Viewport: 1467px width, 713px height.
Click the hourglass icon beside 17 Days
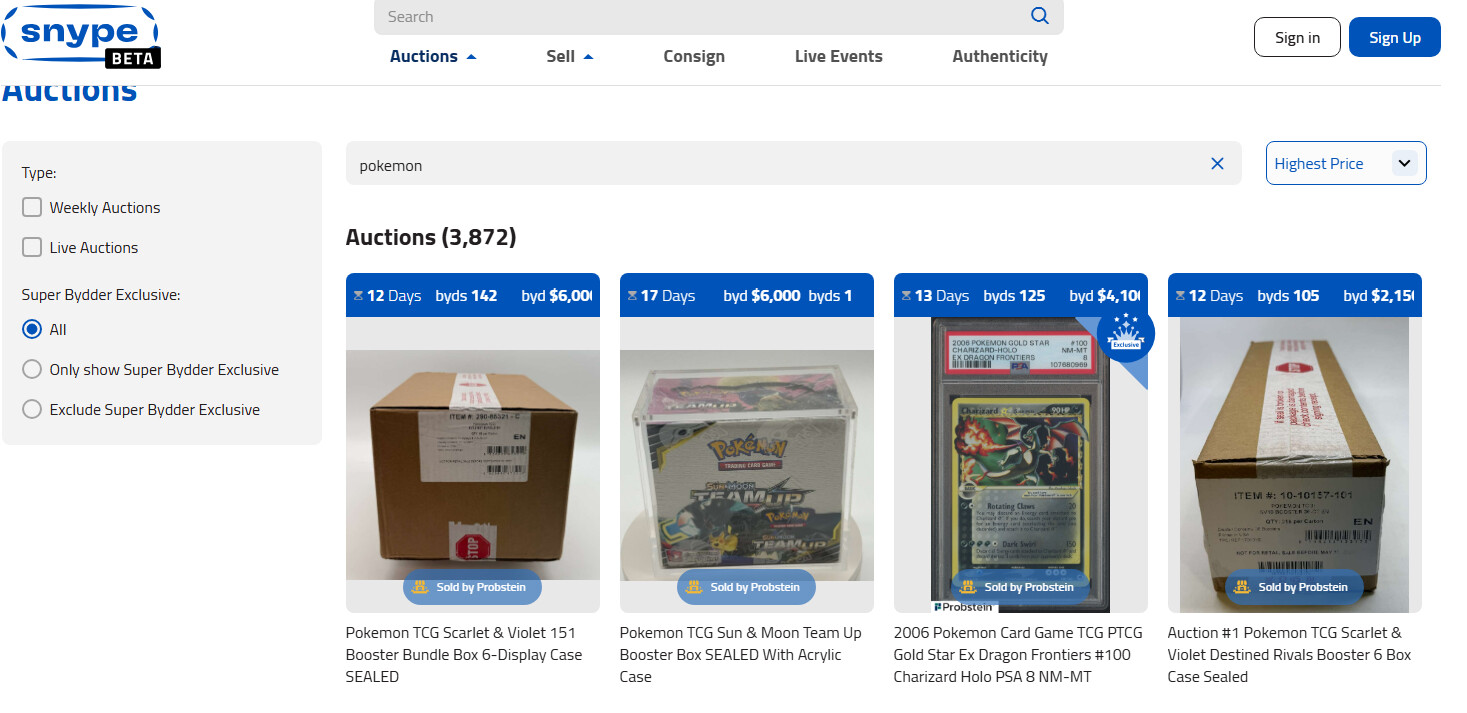pos(631,296)
